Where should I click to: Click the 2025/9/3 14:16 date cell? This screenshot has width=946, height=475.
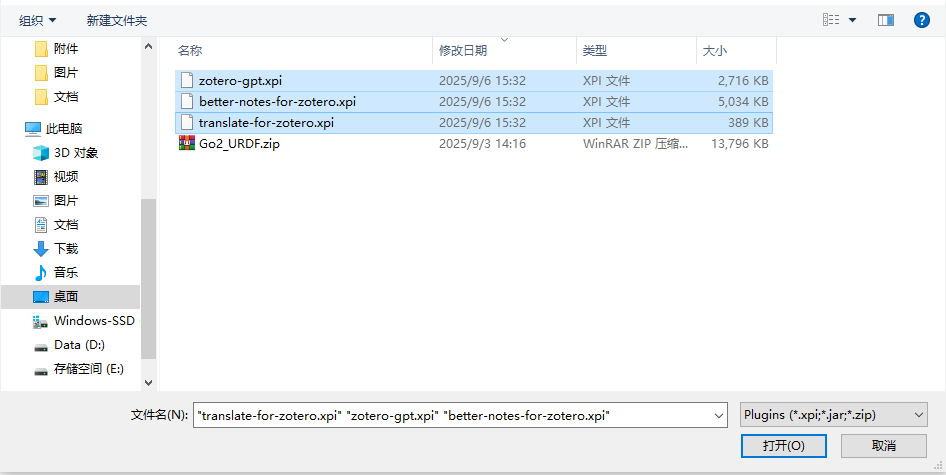coord(482,144)
